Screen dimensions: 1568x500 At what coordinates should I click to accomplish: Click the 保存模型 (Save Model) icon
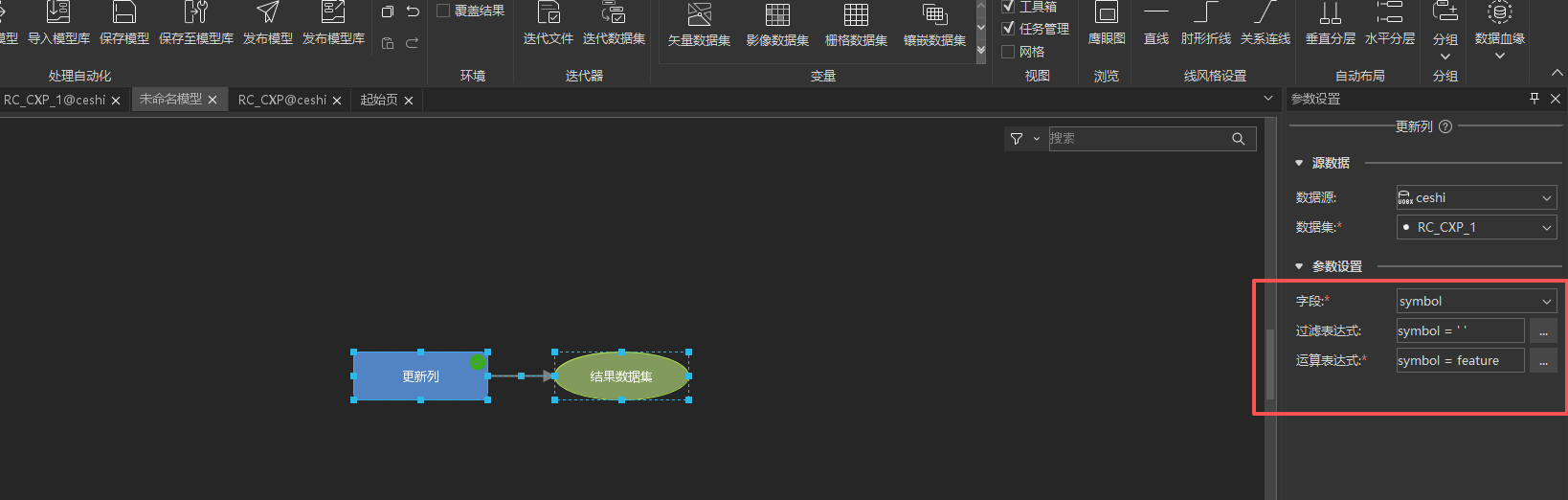coord(124,13)
